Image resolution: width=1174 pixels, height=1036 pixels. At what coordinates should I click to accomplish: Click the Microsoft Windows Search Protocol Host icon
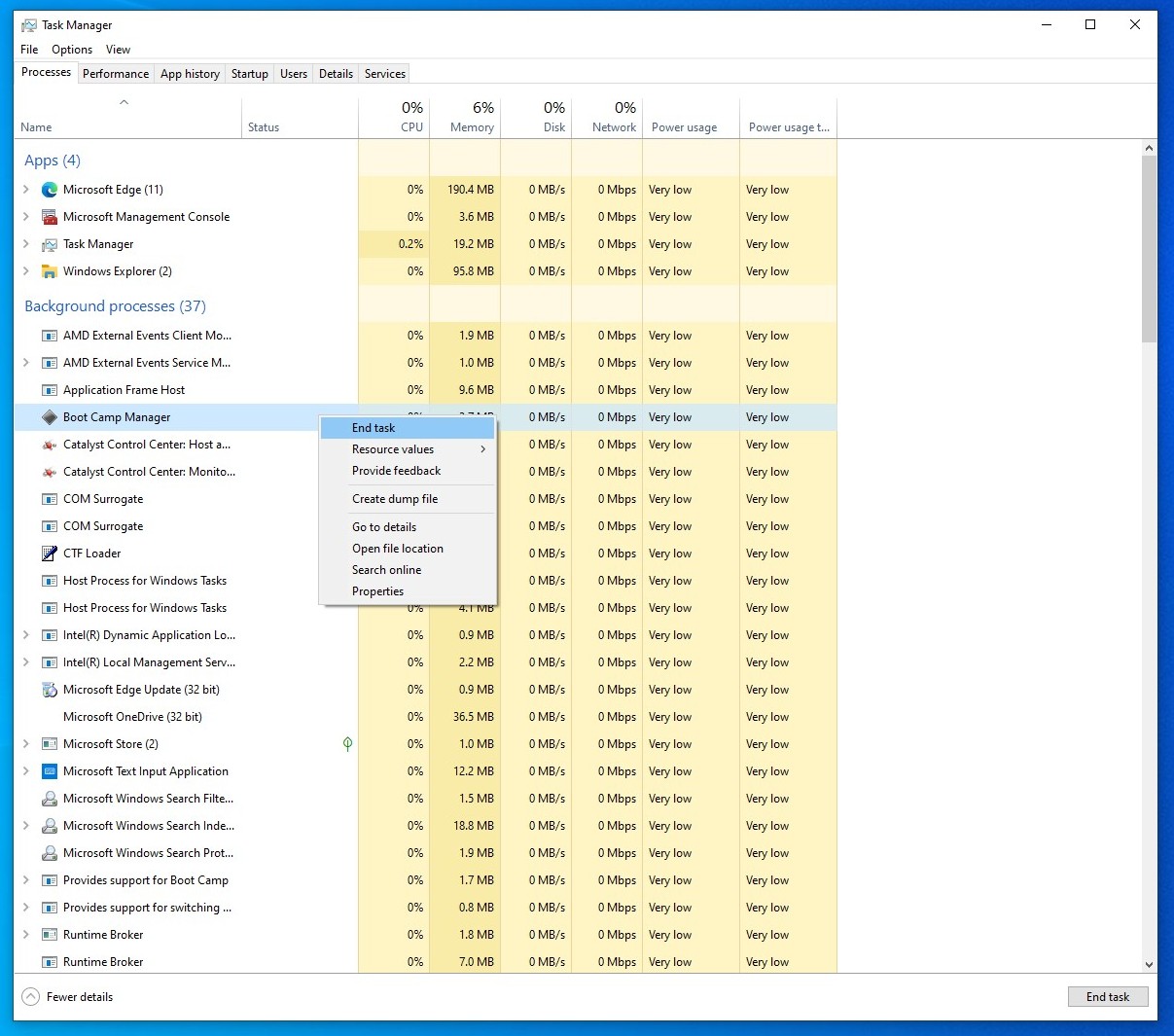[50, 853]
